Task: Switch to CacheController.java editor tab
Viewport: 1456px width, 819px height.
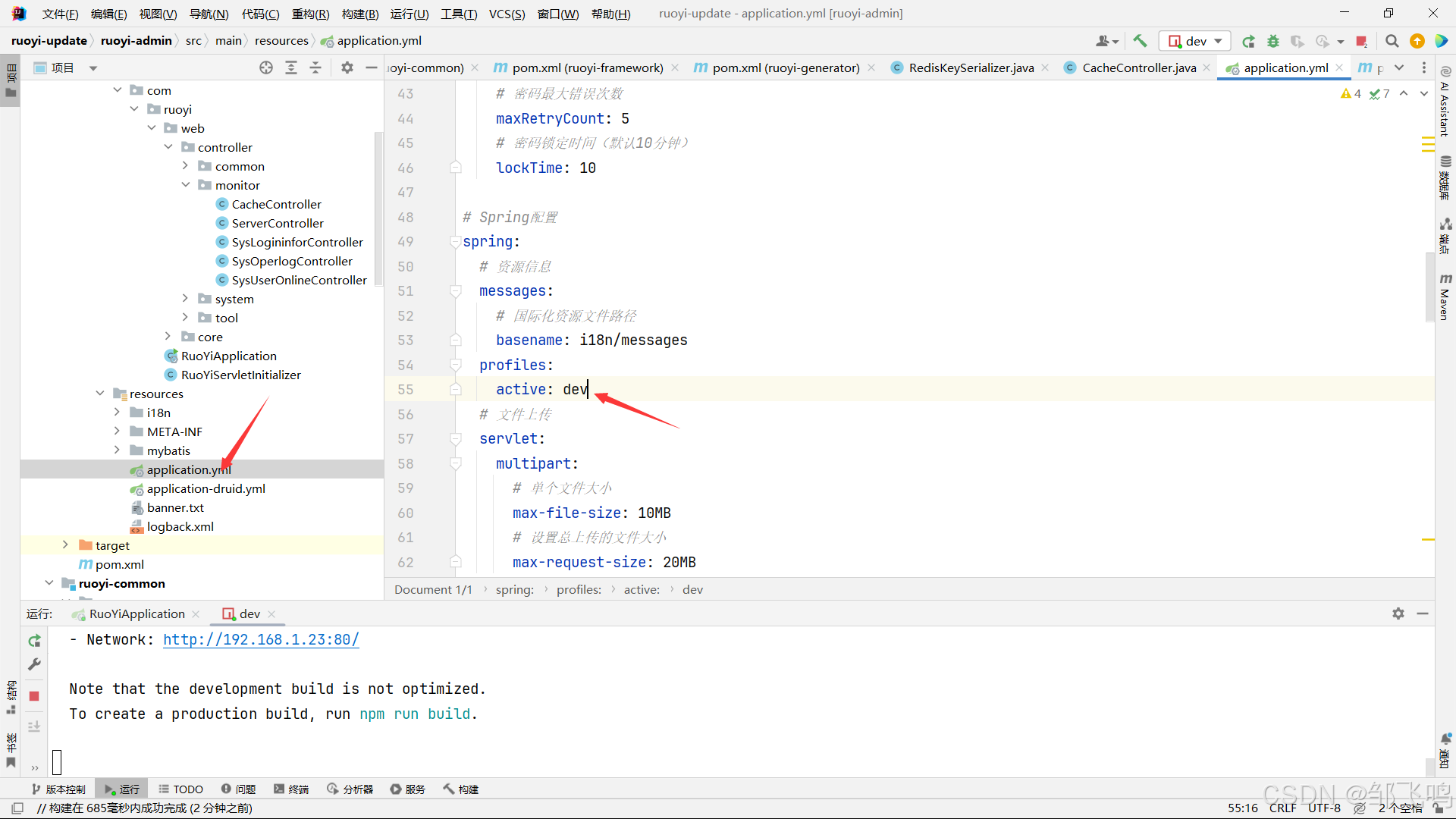Action: (1139, 68)
